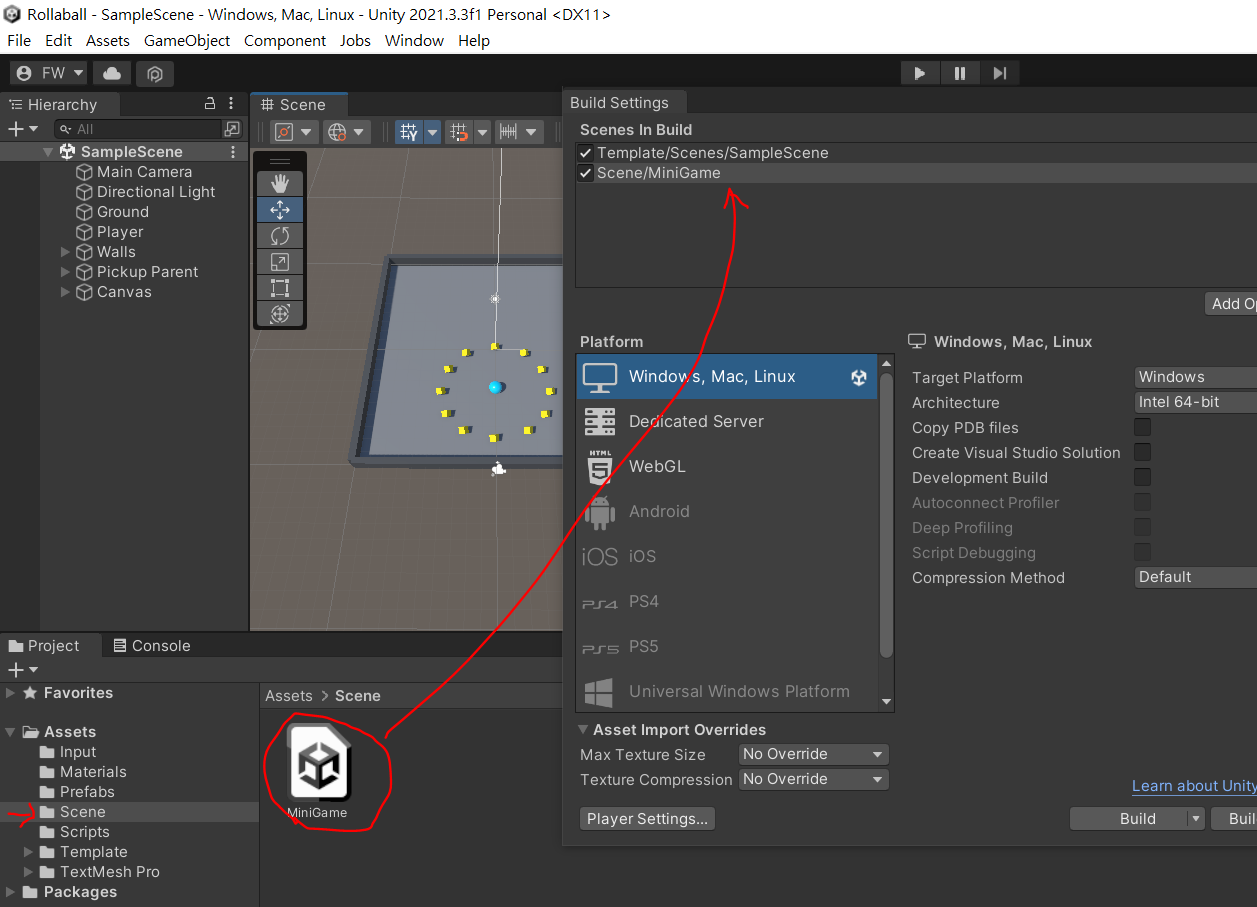Switch to the Console tab
This screenshot has height=907, width=1257.
tap(152, 646)
